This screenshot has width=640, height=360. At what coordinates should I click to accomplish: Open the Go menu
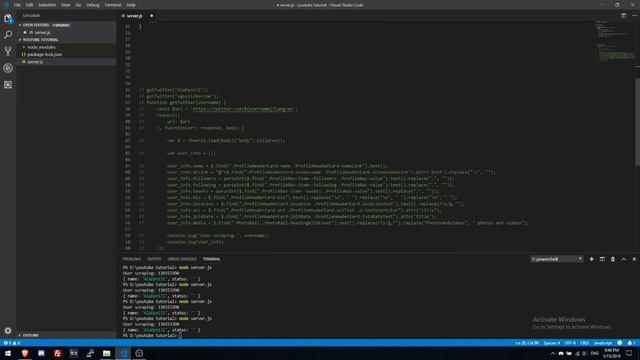(x=78, y=5)
